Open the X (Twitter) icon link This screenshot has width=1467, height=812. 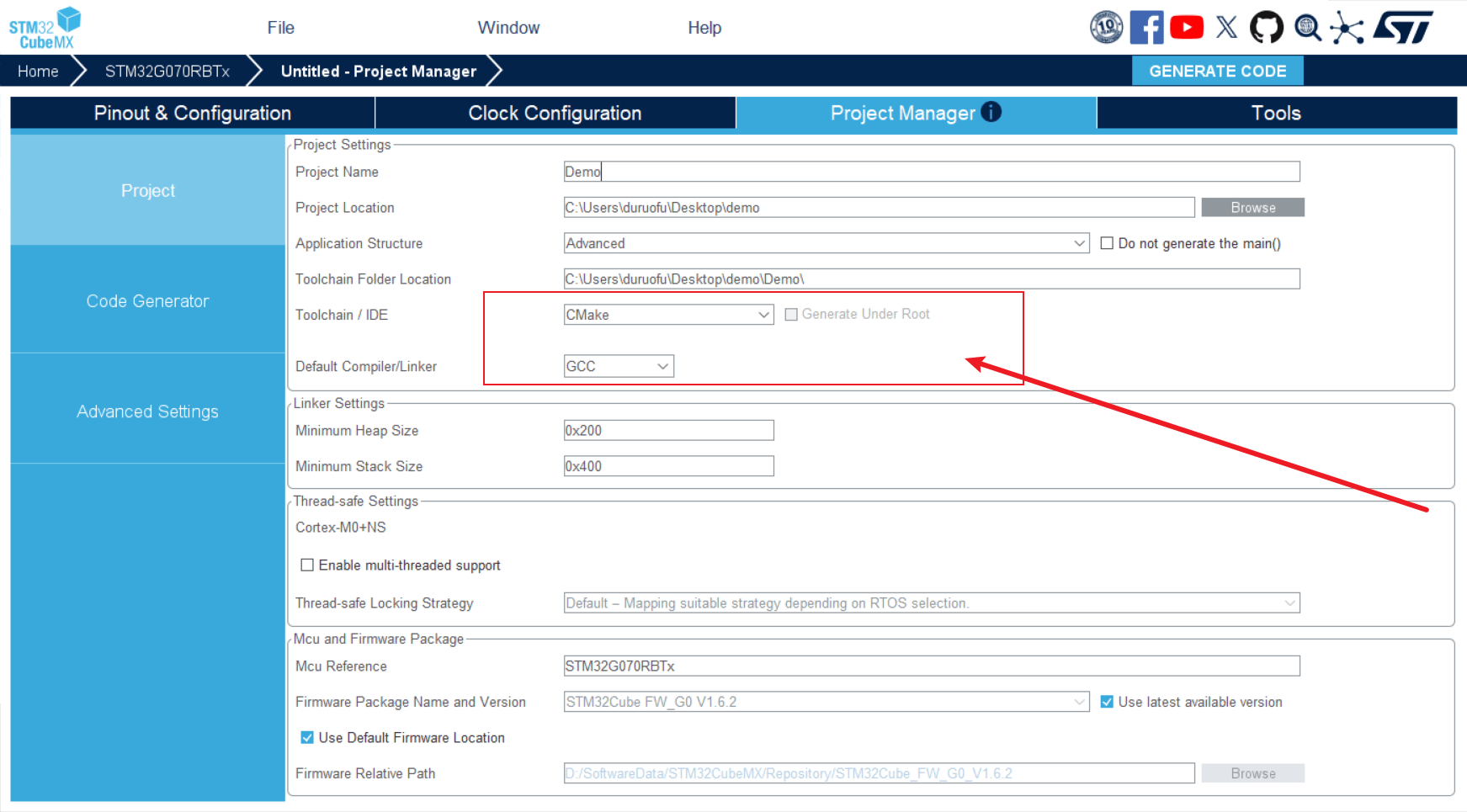coord(1226,28)
